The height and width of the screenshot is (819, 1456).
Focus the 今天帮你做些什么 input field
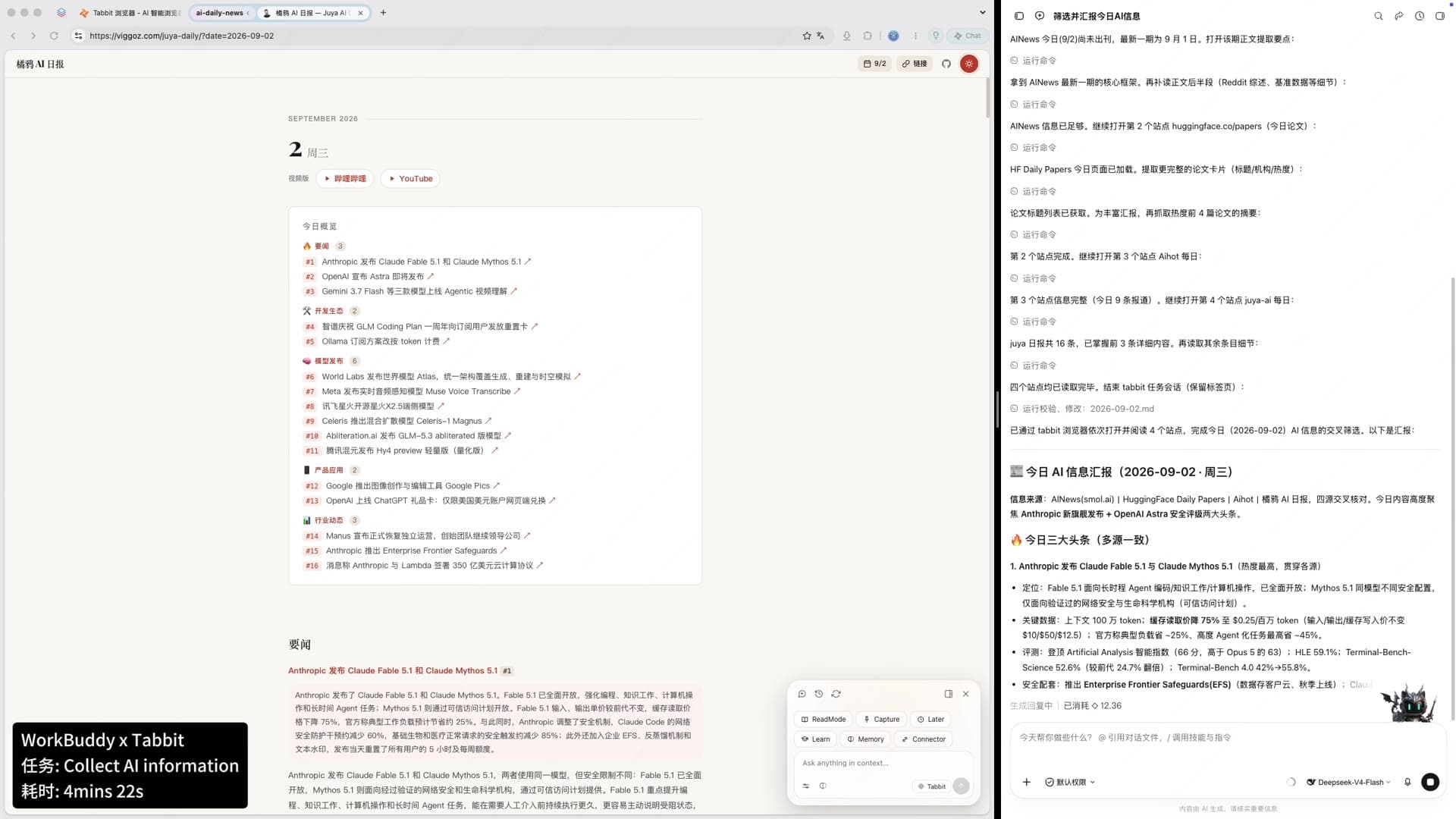pyautogui.click(x=1227, y=738)
